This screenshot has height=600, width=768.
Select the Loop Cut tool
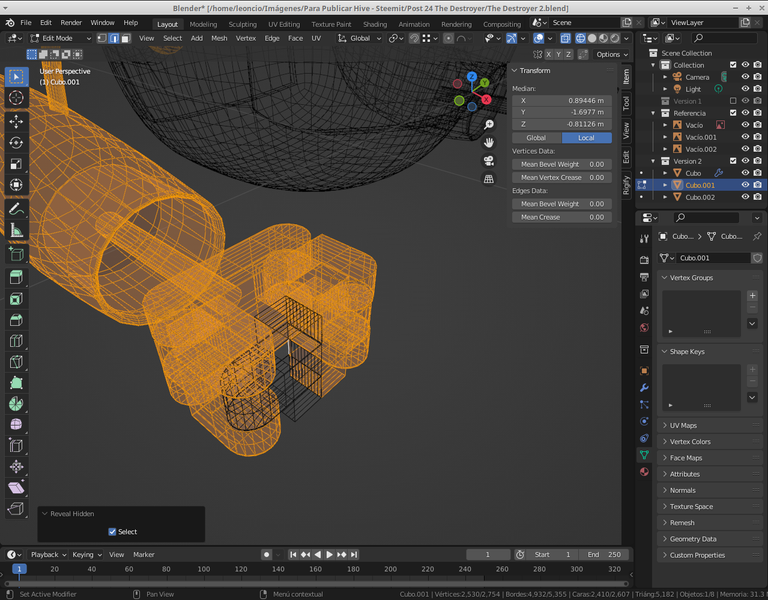point(16,341)
